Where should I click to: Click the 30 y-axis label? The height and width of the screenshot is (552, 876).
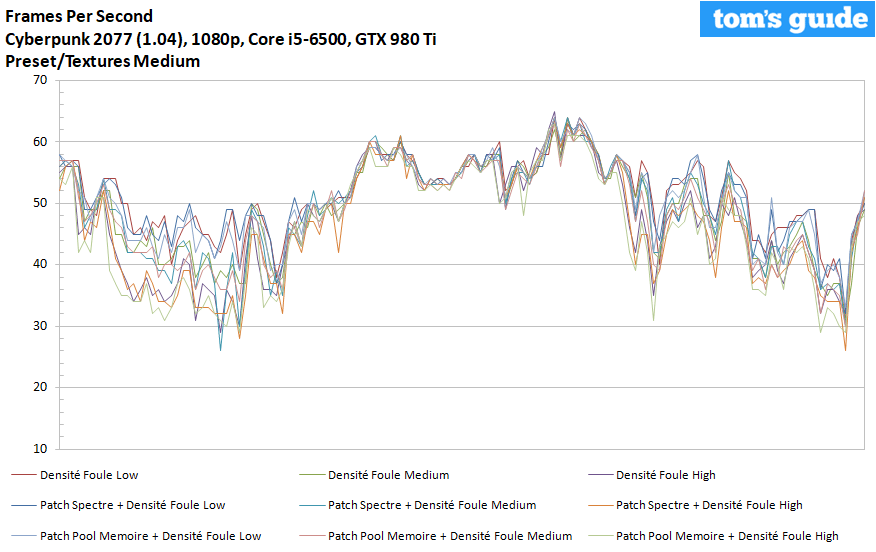tap(40, 326)
